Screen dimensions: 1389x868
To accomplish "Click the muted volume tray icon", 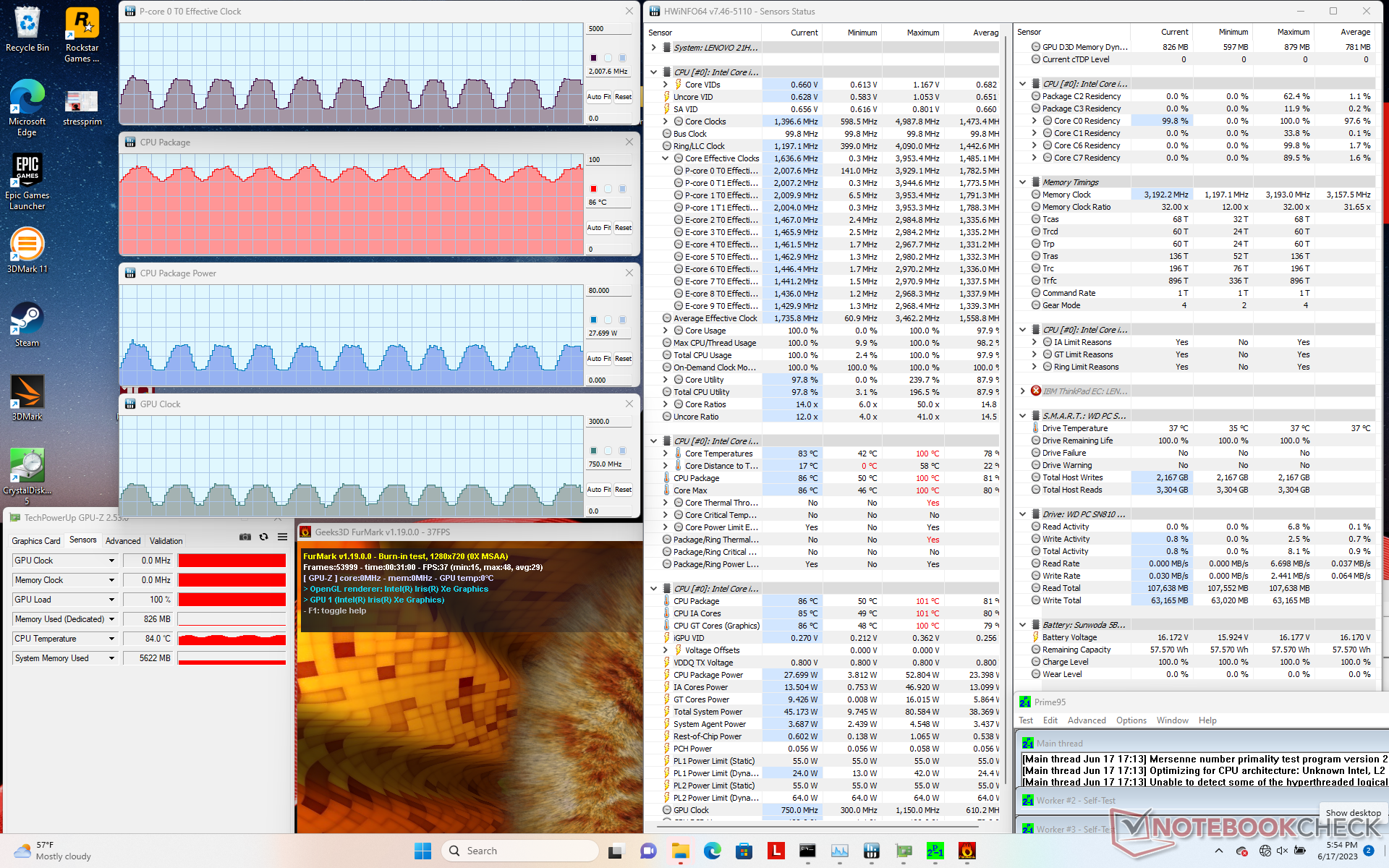I will pyautogui.click(x=1283, y=851).
